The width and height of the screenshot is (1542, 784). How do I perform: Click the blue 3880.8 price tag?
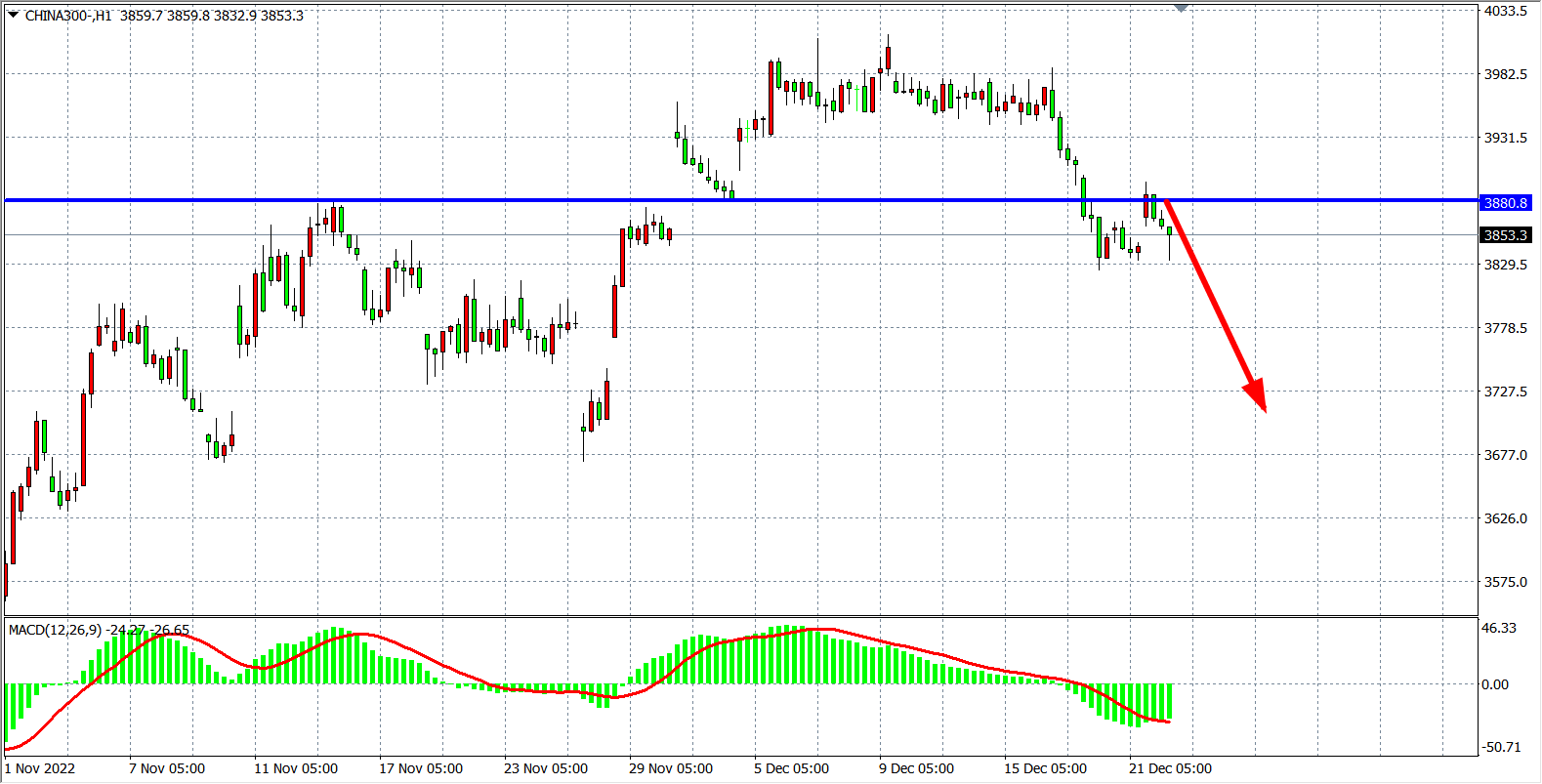point(1505,203)
